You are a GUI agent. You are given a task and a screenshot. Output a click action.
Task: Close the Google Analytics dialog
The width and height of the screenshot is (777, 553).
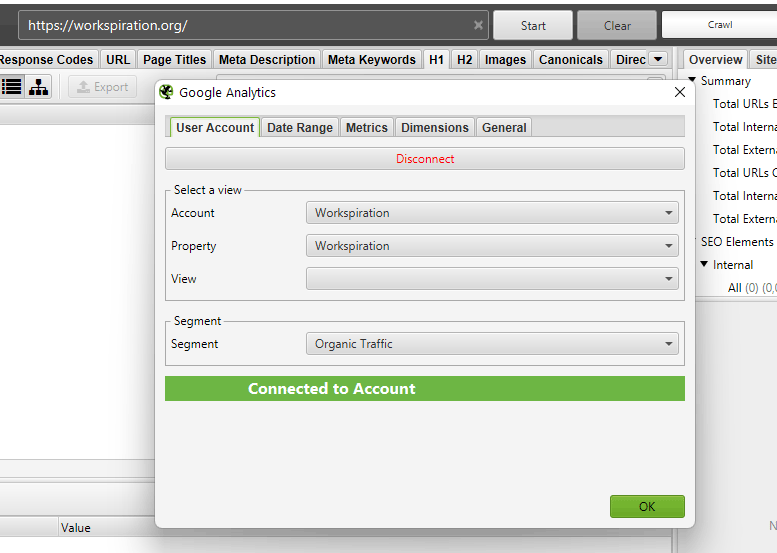[680, 92]
